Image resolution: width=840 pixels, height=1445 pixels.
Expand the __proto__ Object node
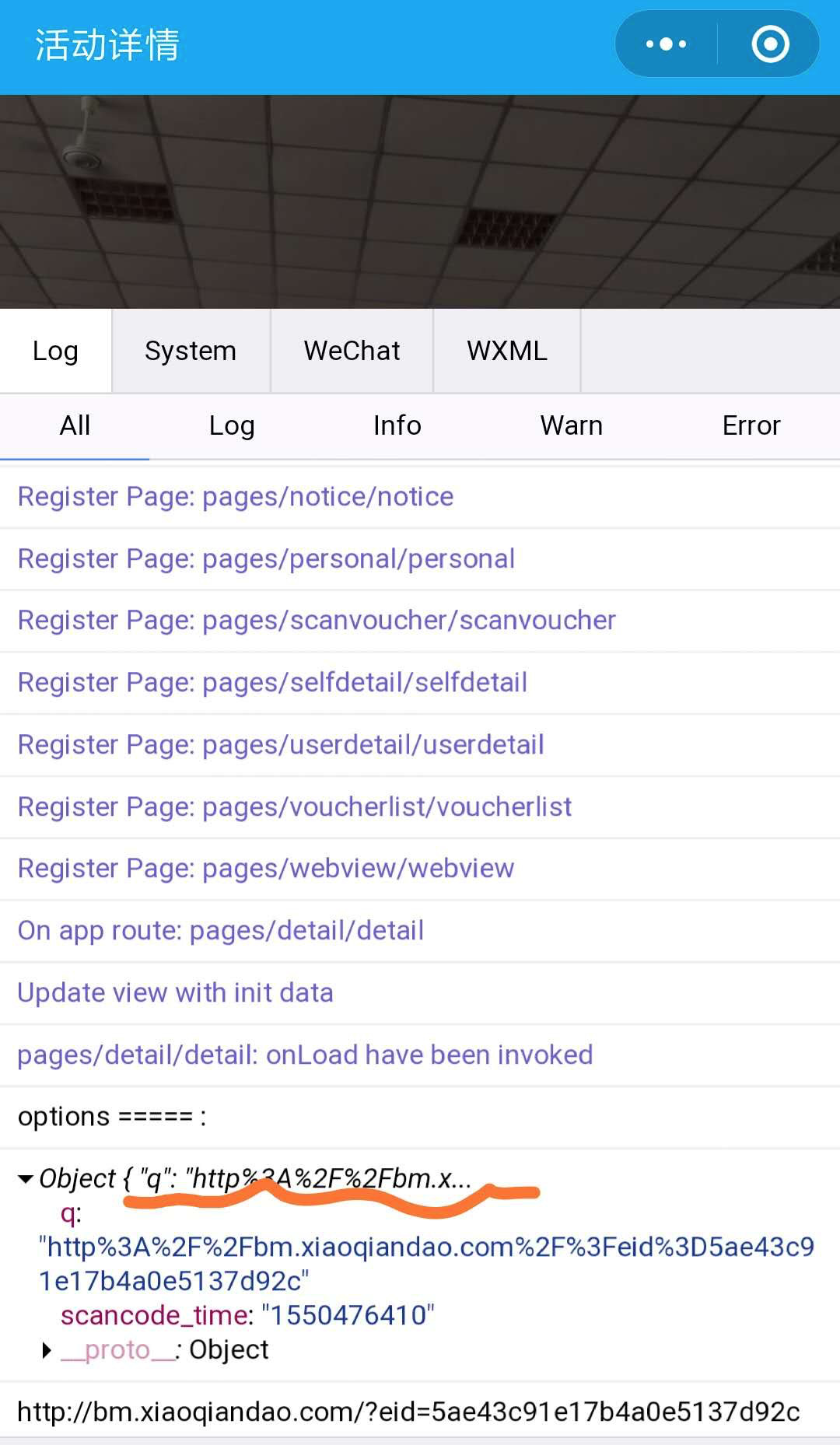[47, 1351]
